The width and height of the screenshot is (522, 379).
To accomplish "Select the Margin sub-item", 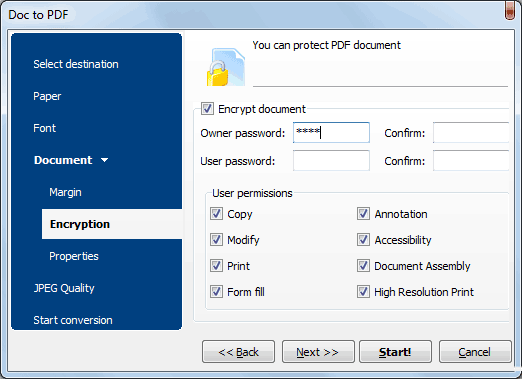I will tap(65, 192).
